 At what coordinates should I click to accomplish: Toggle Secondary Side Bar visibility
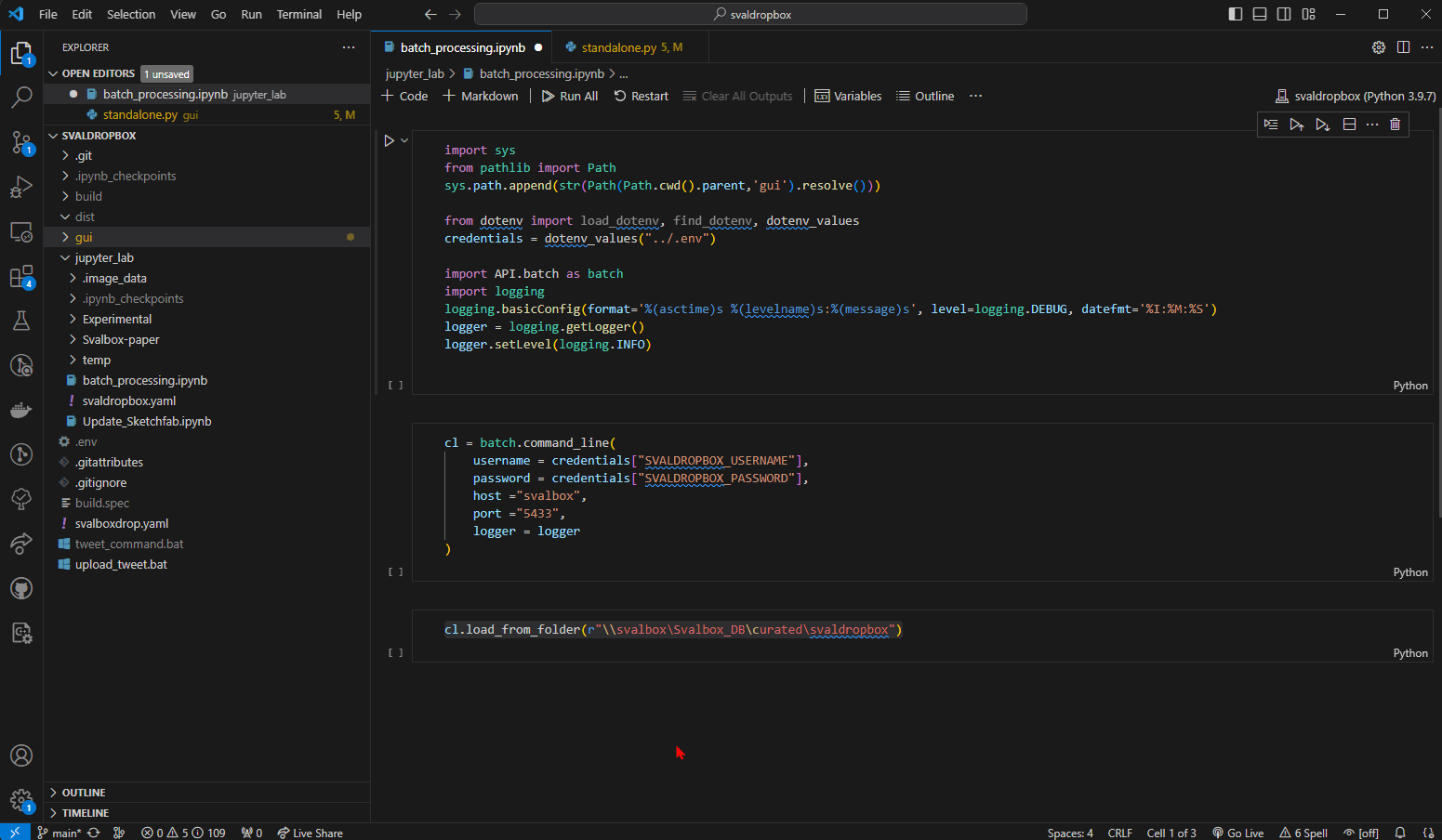point(1284,14)
